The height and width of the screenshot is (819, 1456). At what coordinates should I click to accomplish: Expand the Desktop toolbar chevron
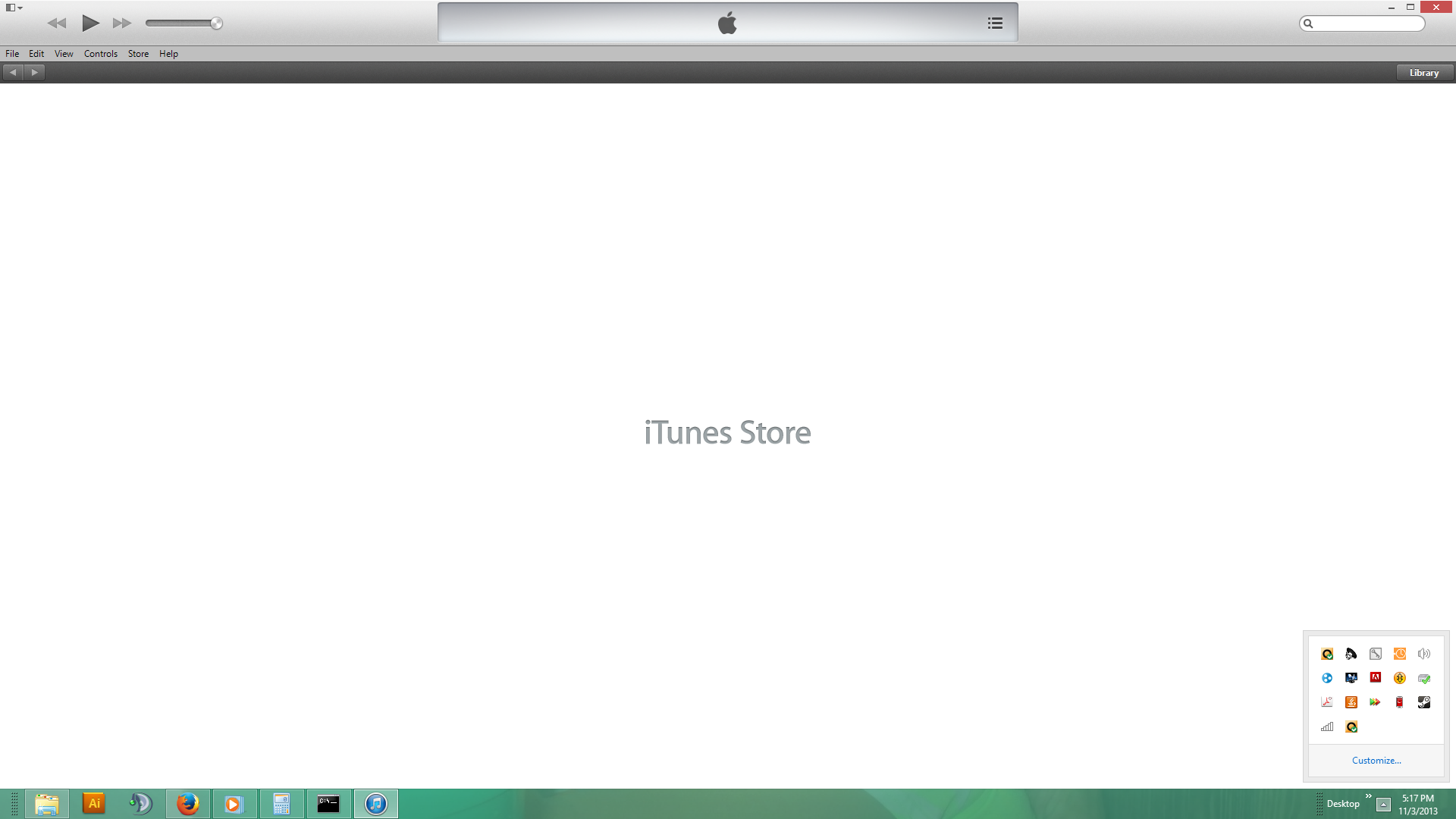coord(1368,795)
